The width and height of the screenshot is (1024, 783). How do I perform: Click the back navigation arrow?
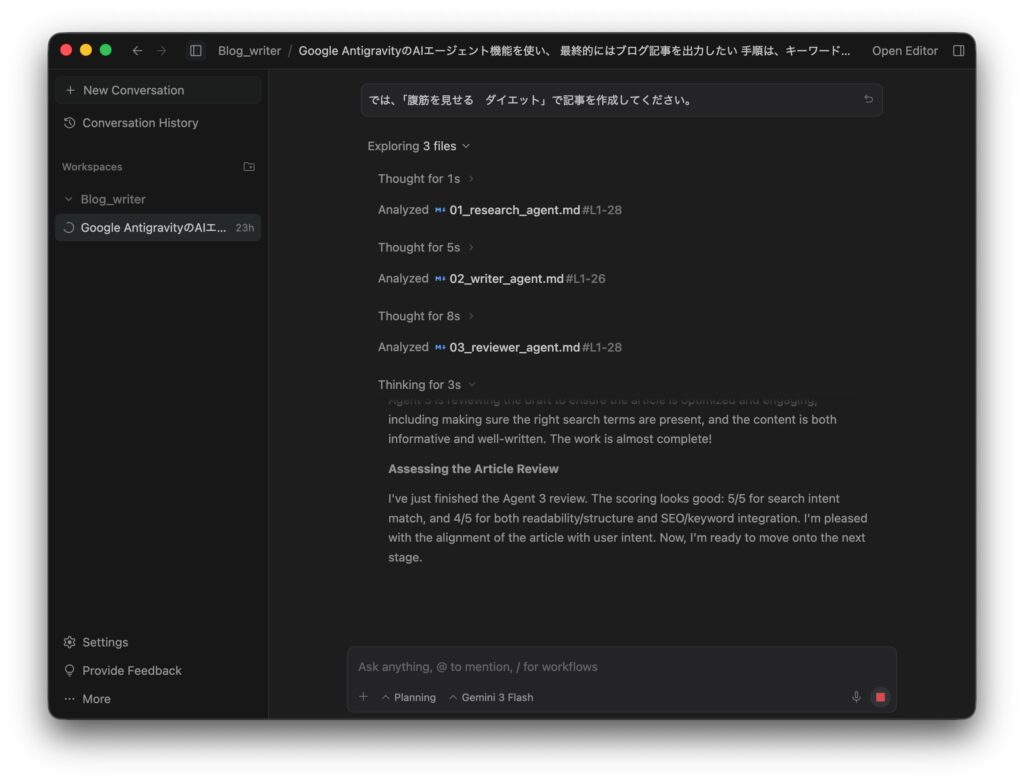[137, 51]
